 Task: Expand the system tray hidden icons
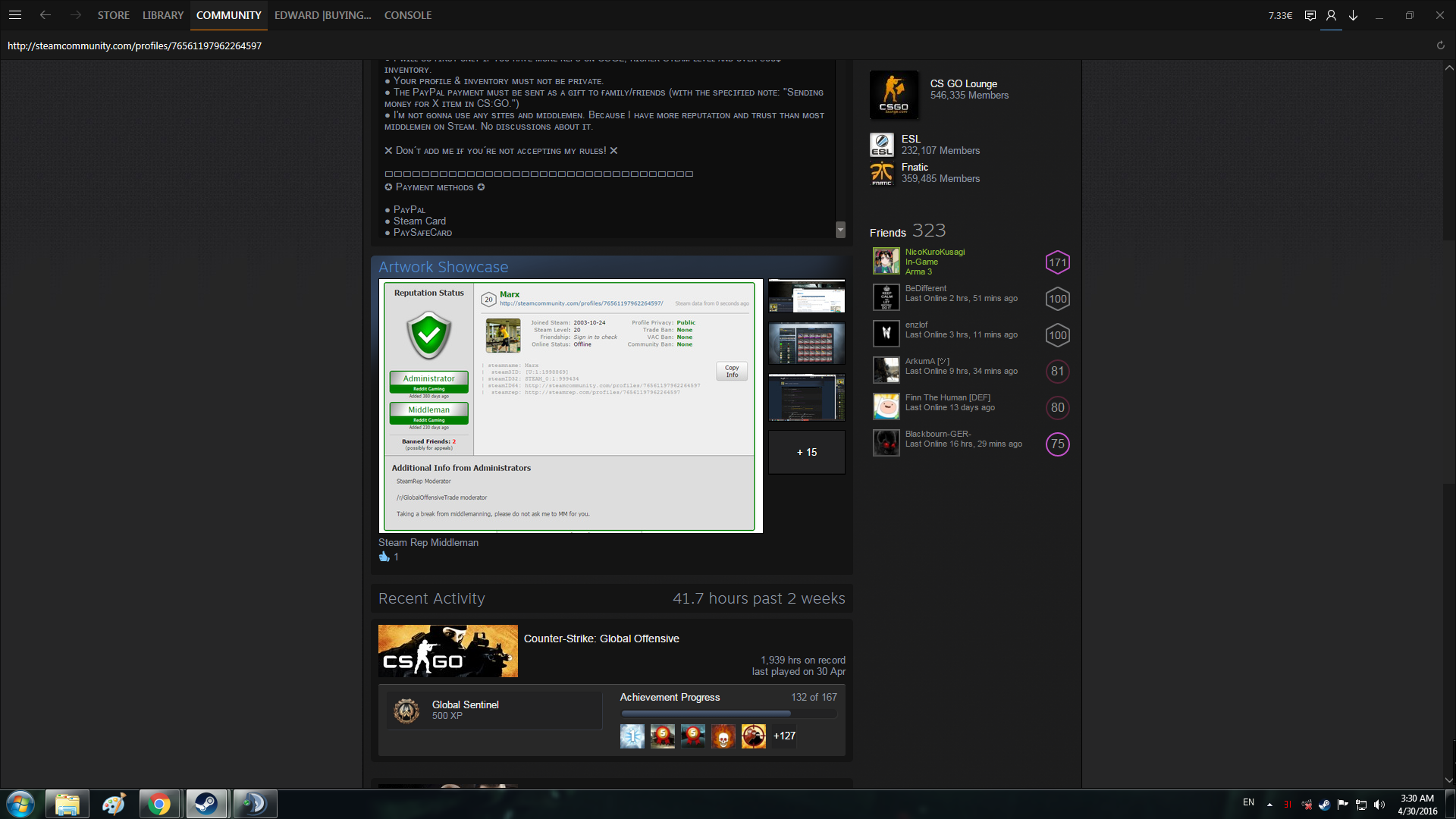(1269, 804)
